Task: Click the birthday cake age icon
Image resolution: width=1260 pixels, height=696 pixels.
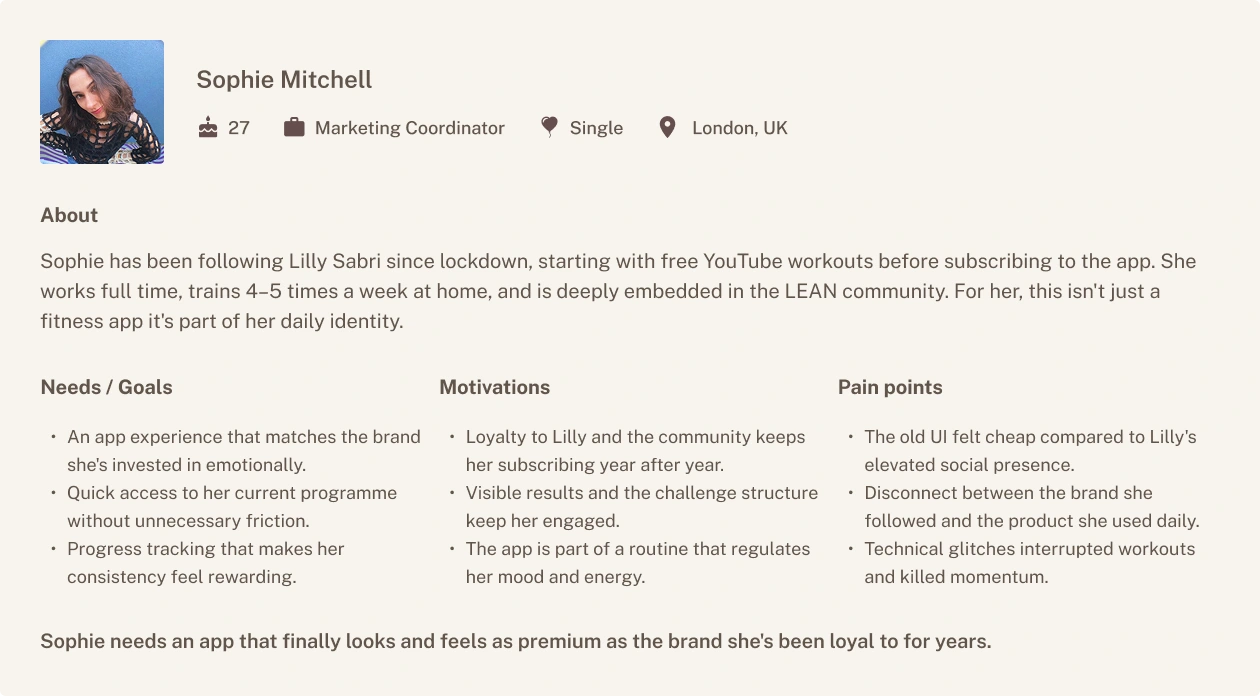Action: [x=208, y=127]
